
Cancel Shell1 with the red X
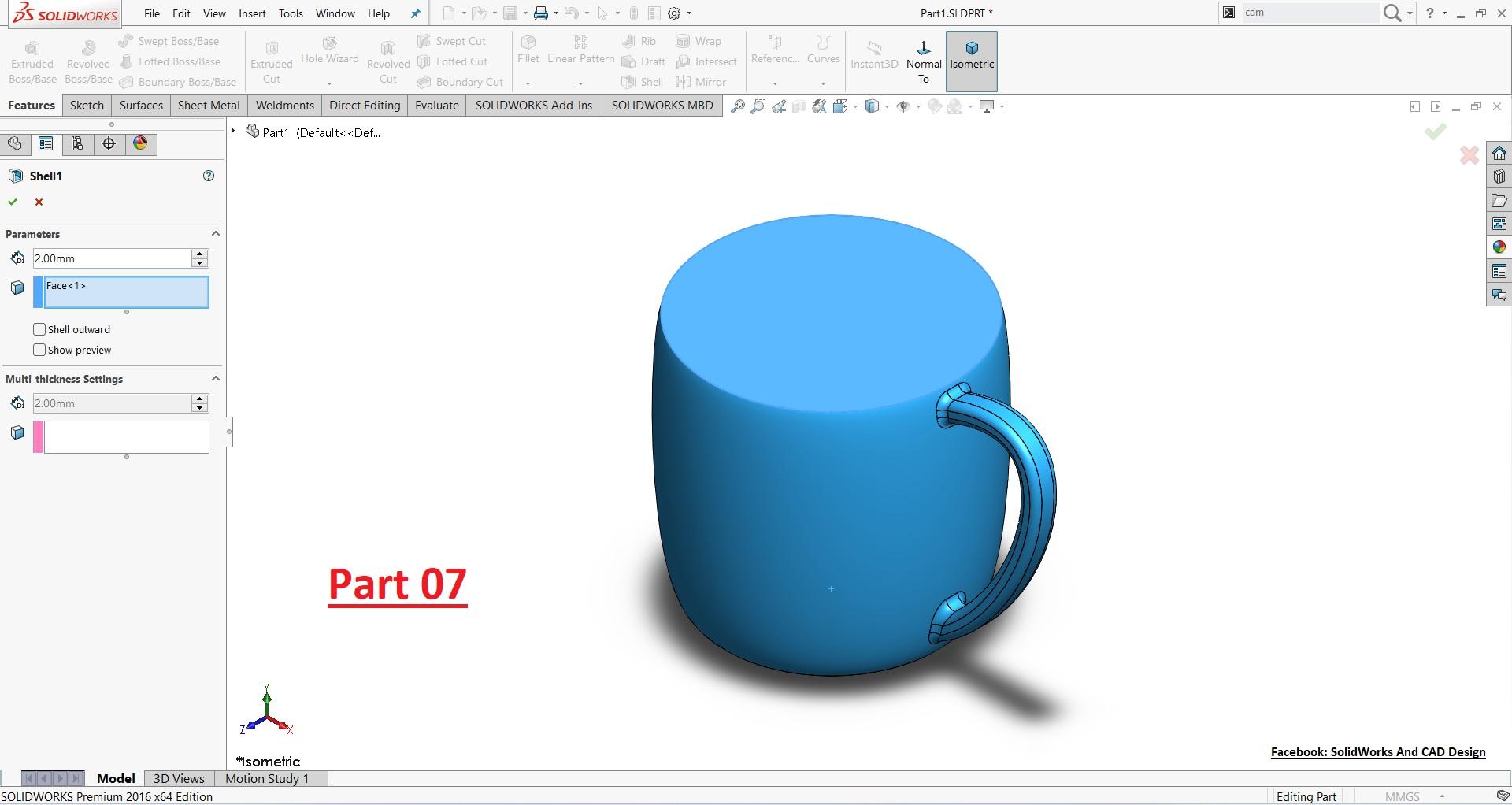[x=39, y=202]
